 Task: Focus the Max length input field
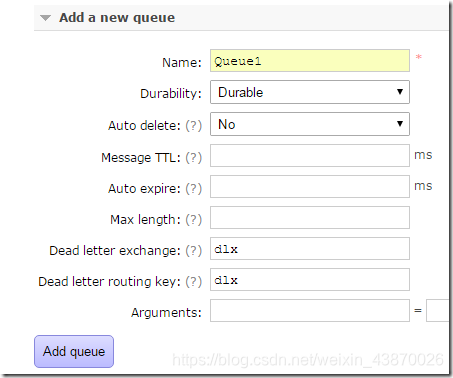click(310, 217)
